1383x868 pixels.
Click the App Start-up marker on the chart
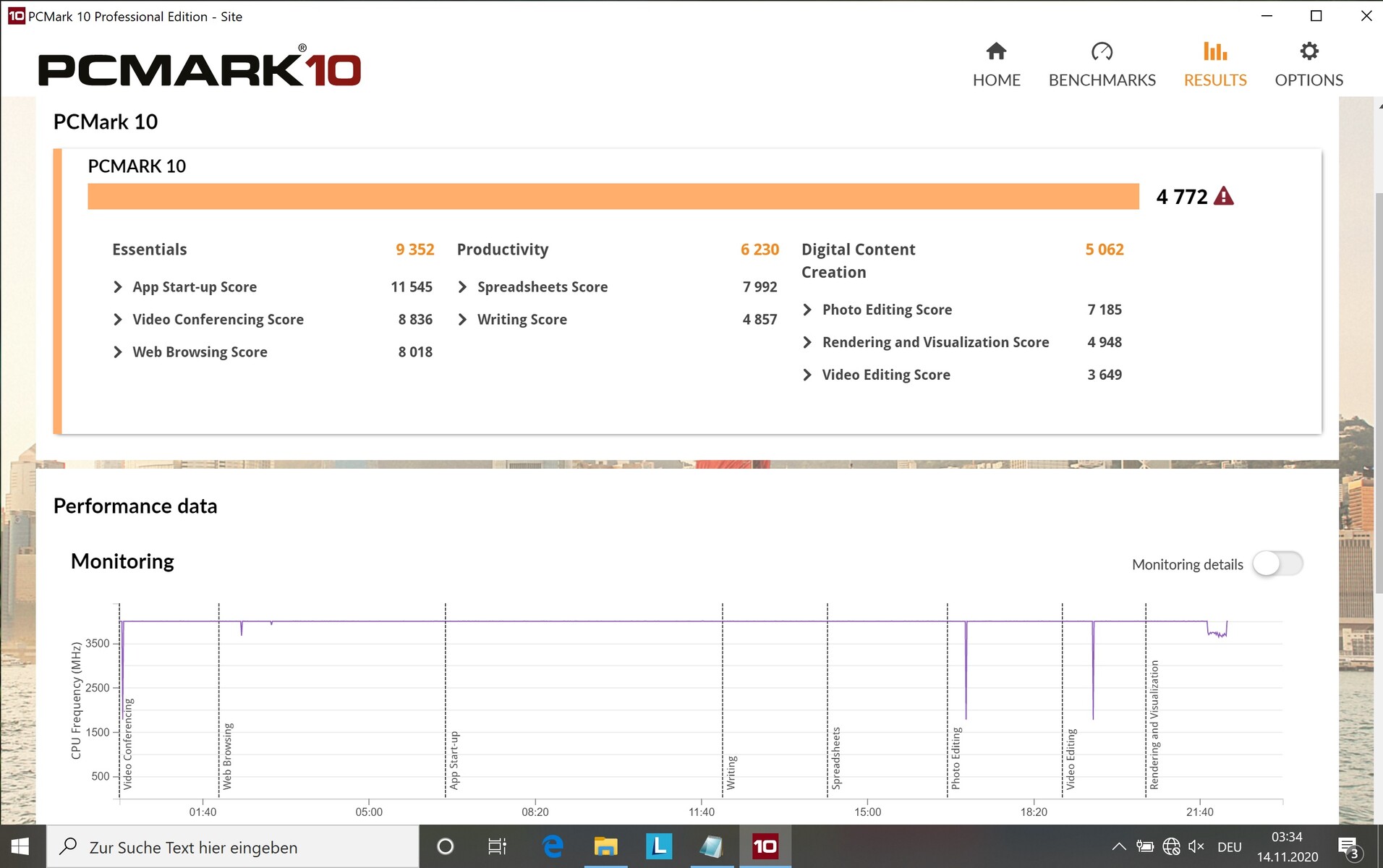click(x=454, y=760)
